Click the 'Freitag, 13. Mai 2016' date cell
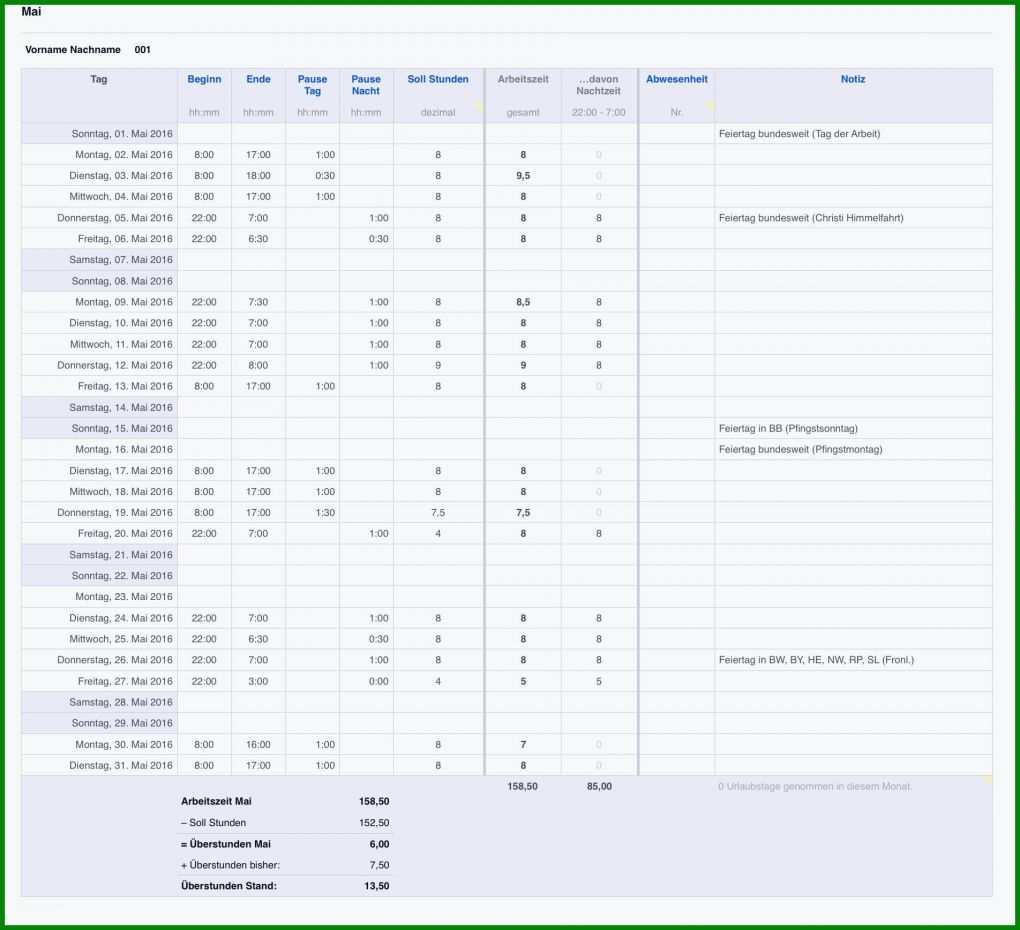 pyautogui.click(x=100, y=386)
